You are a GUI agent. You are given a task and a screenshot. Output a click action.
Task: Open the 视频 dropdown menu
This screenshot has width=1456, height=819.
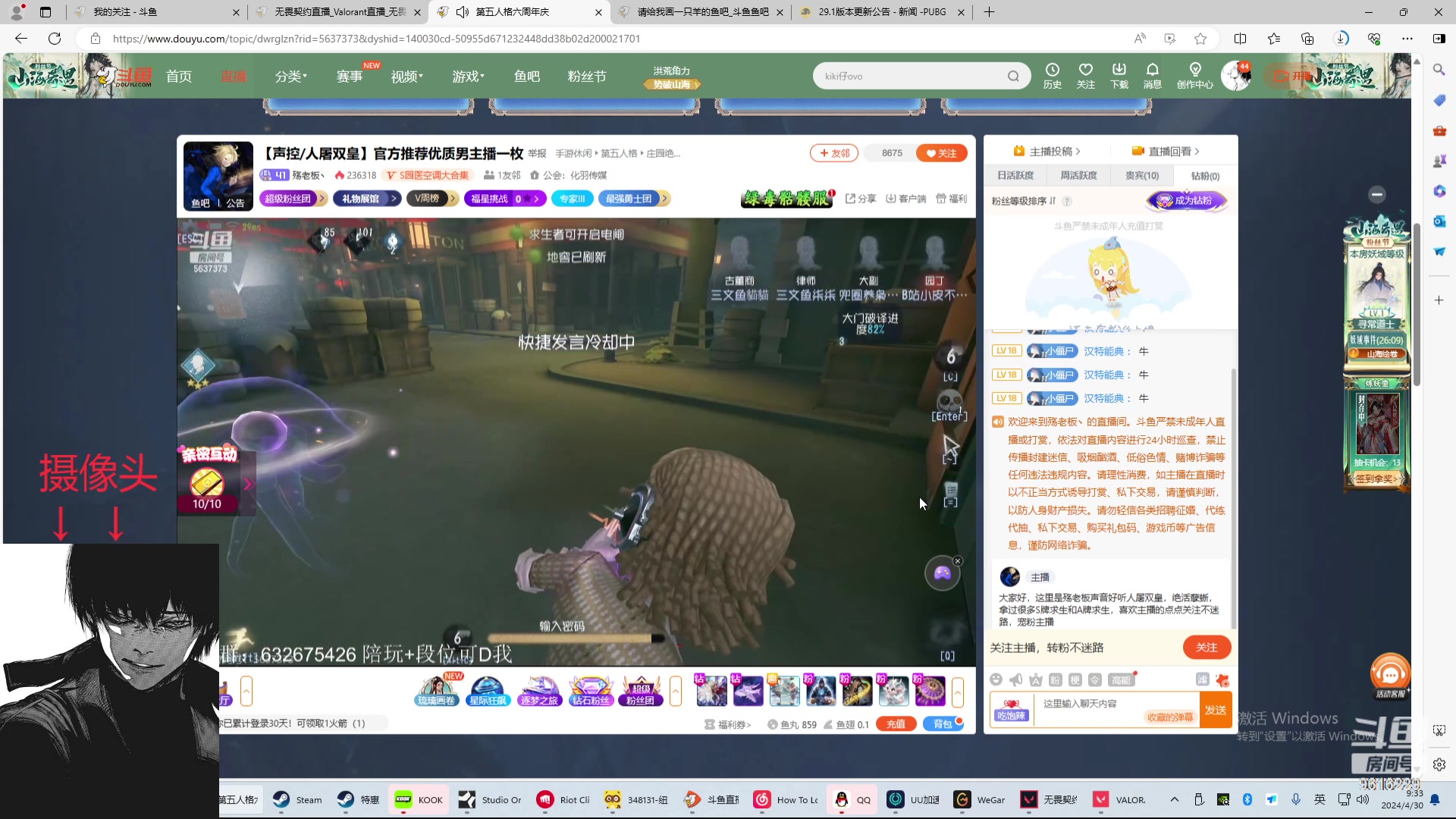(407, 76)
